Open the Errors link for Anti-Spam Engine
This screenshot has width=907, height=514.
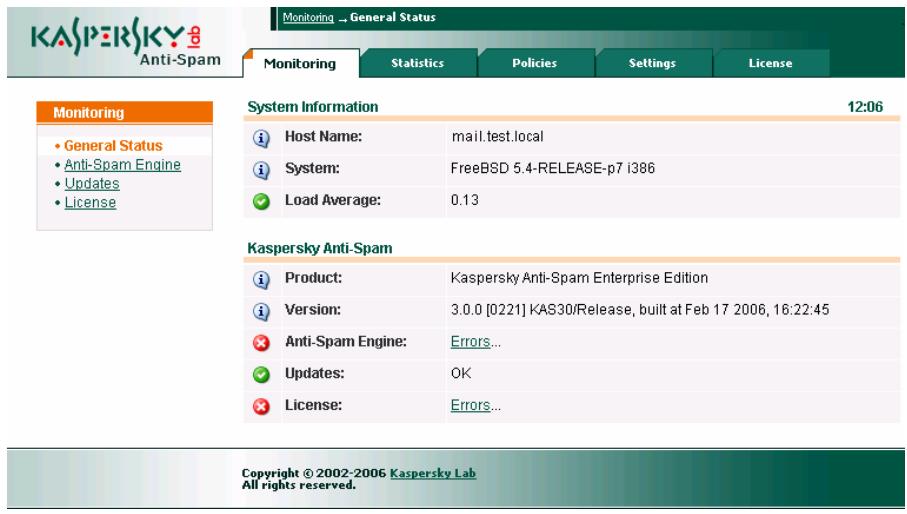(470, 342)
